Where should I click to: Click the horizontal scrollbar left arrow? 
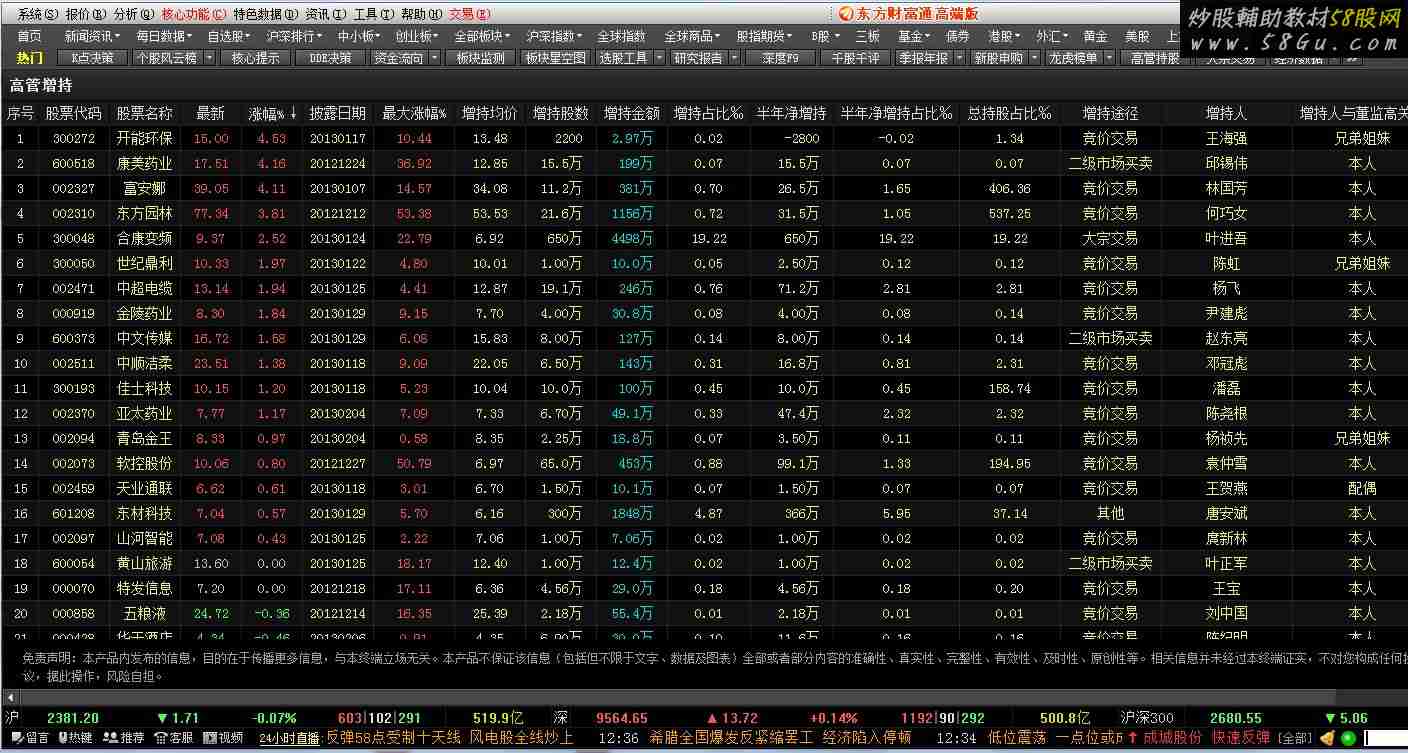[x=10, y=696]
